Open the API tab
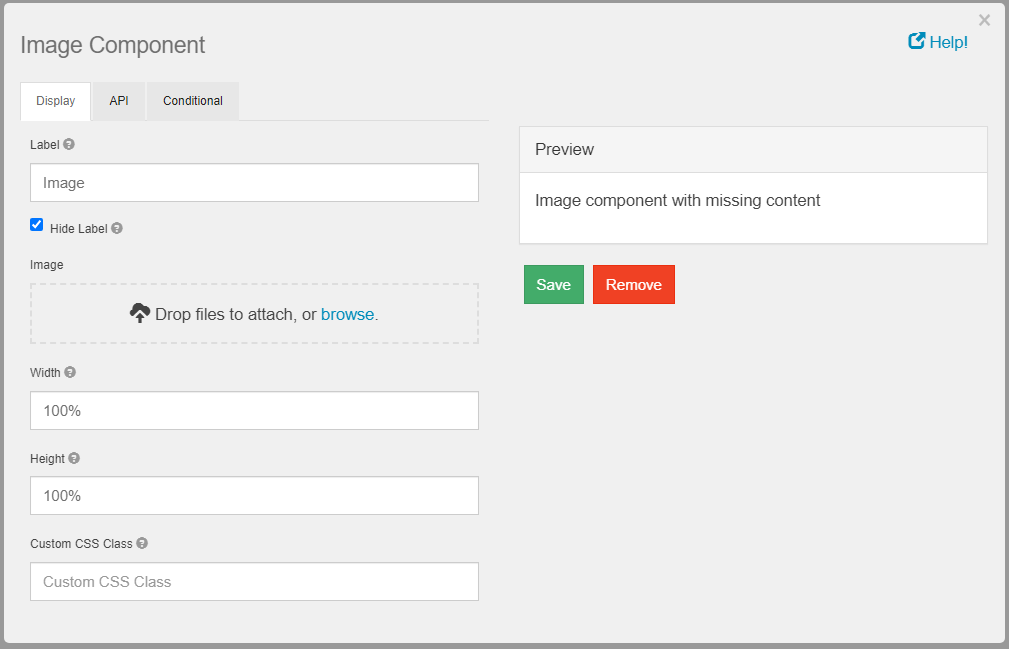This screenshot has width=1009, height=649. pos(119,101)
